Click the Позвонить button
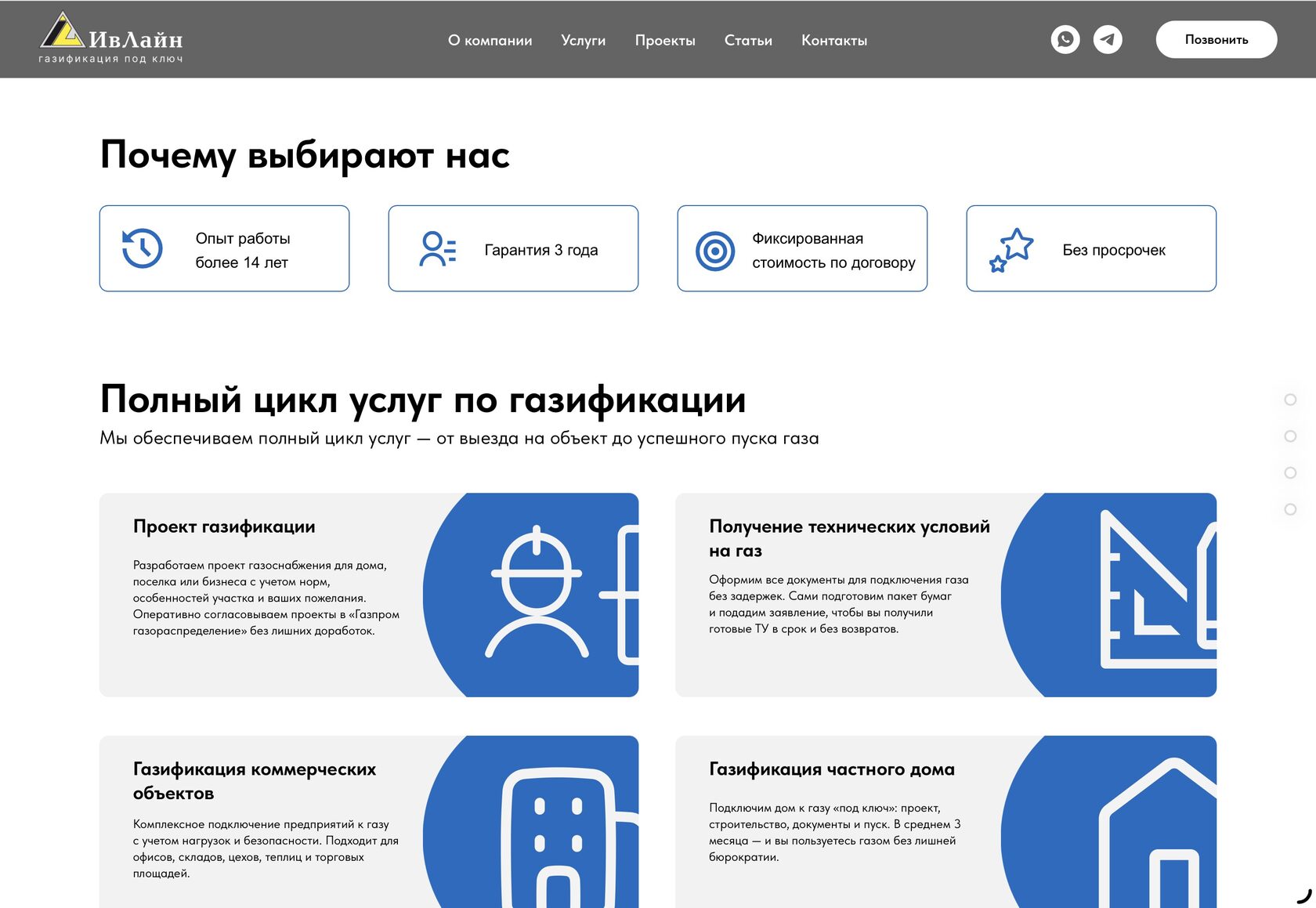 pyautogui.click(x=1217, y=39)
